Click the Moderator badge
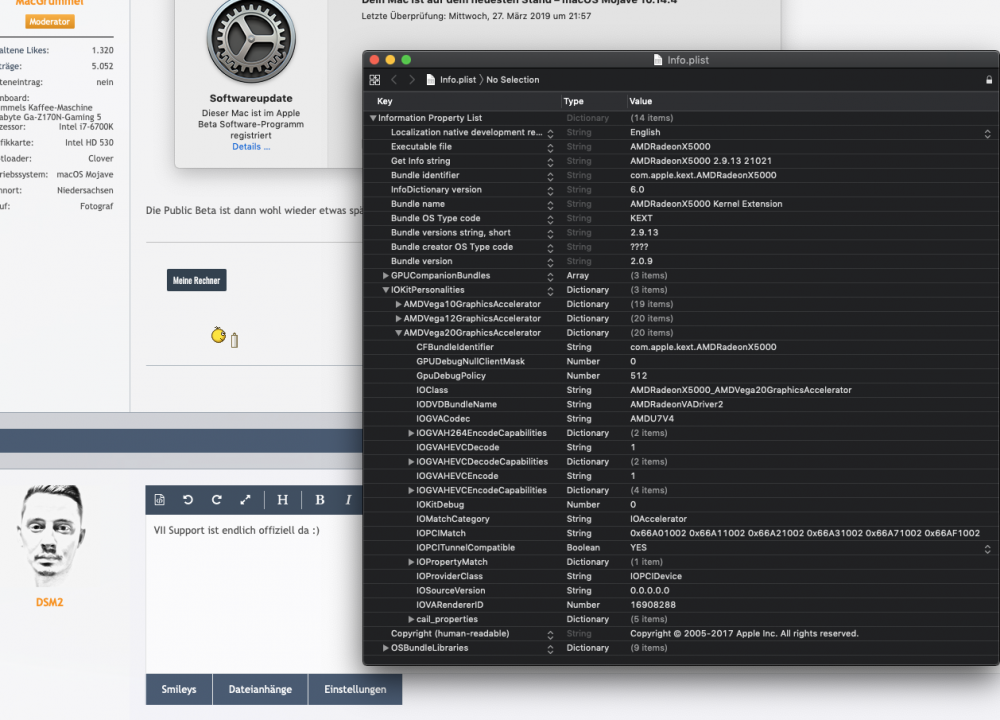This screenshot has height=720, width=1000. pyautogui.click(x=50, y=22)
